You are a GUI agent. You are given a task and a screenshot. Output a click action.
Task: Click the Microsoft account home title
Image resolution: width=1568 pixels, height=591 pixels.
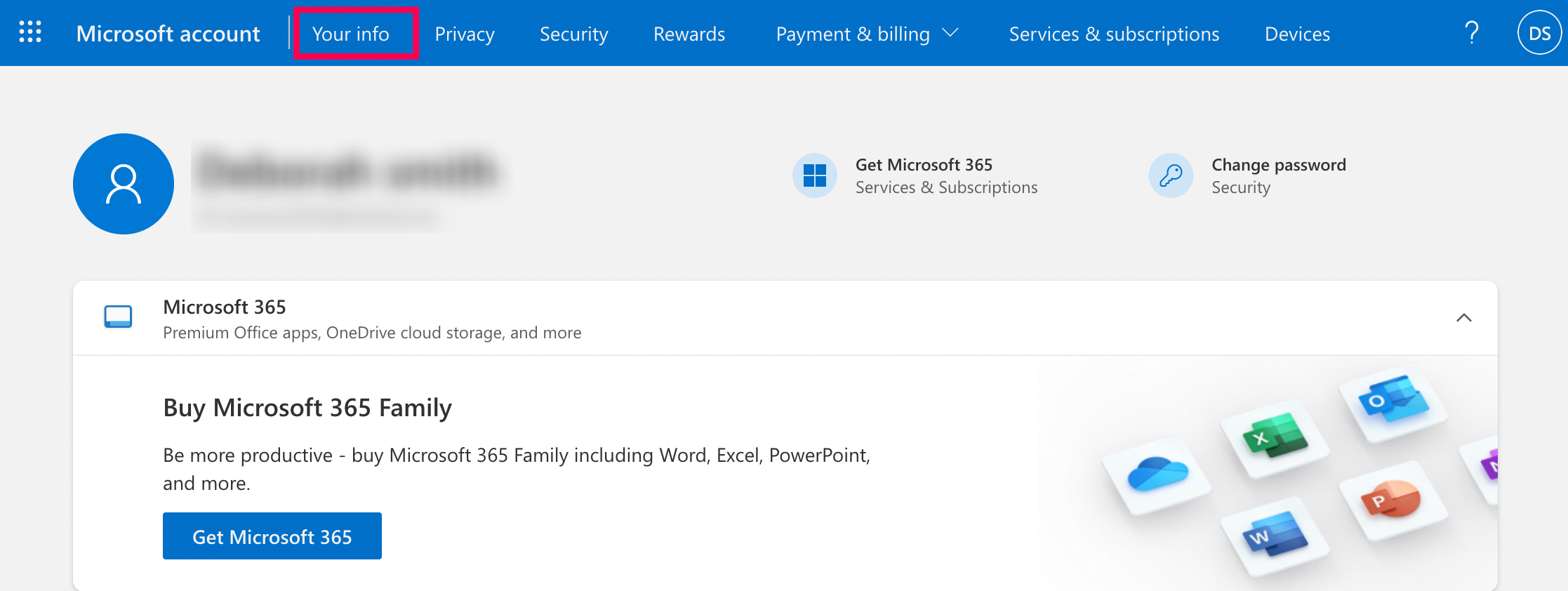(x=168, y=34)
